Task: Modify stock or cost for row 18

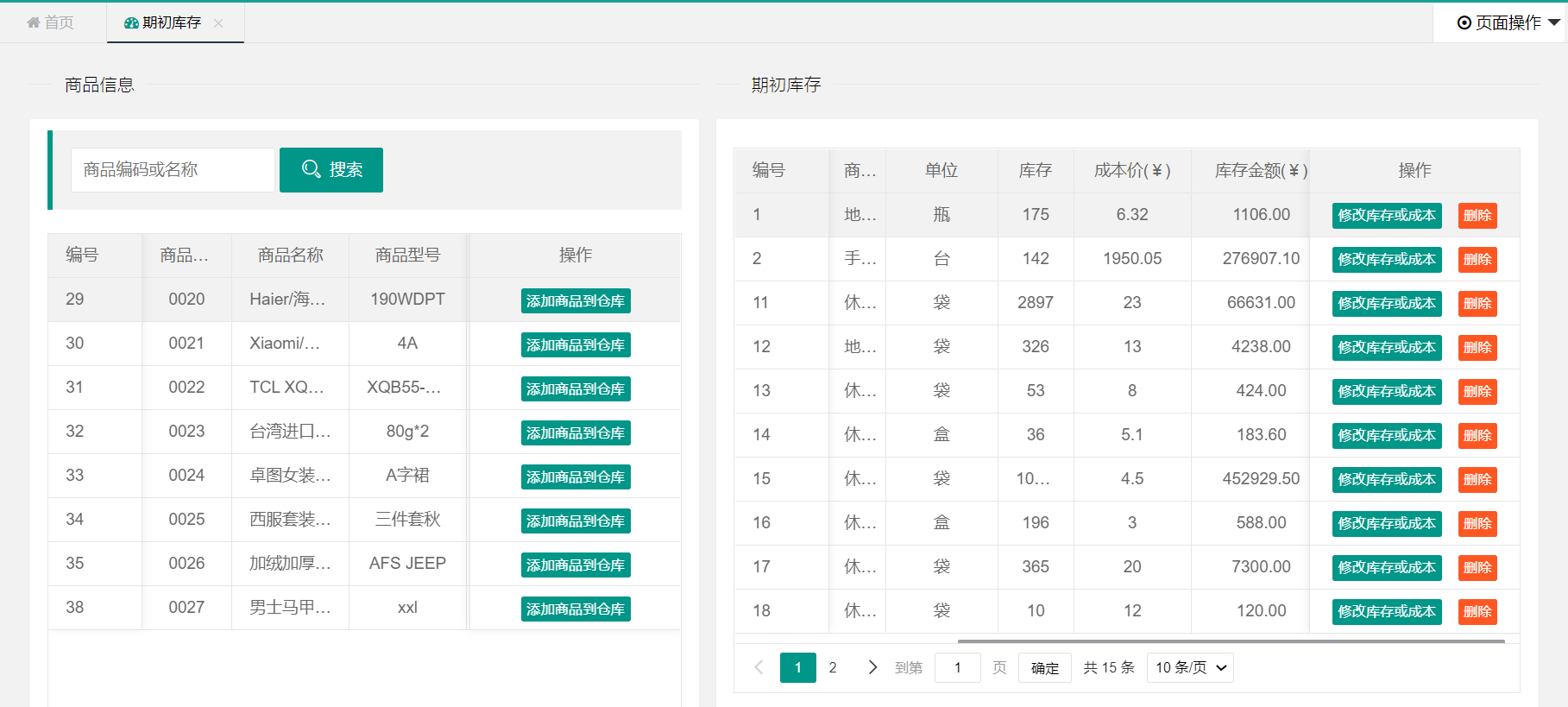Action: [1387, 612]
